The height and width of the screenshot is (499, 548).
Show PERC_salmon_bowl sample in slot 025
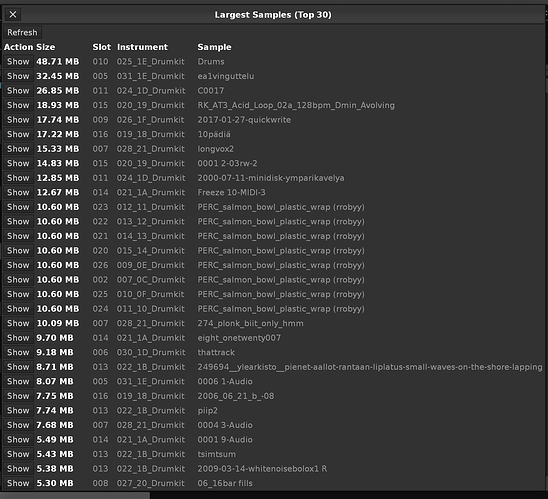tap(19, 294)
